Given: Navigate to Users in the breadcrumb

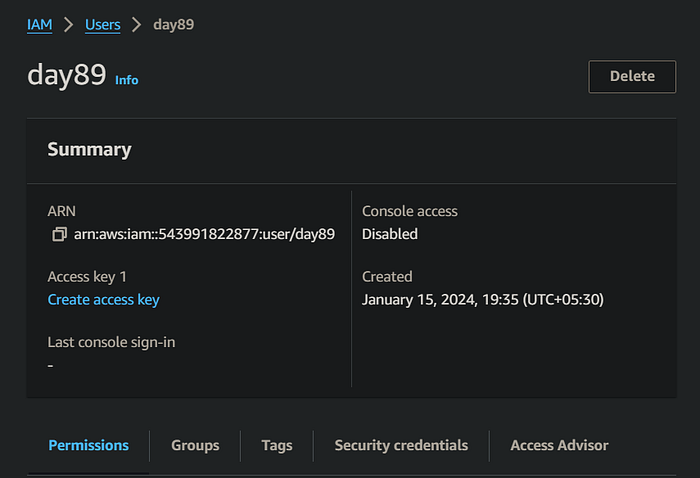Looking at the screenshot, I should coord(102,24).
